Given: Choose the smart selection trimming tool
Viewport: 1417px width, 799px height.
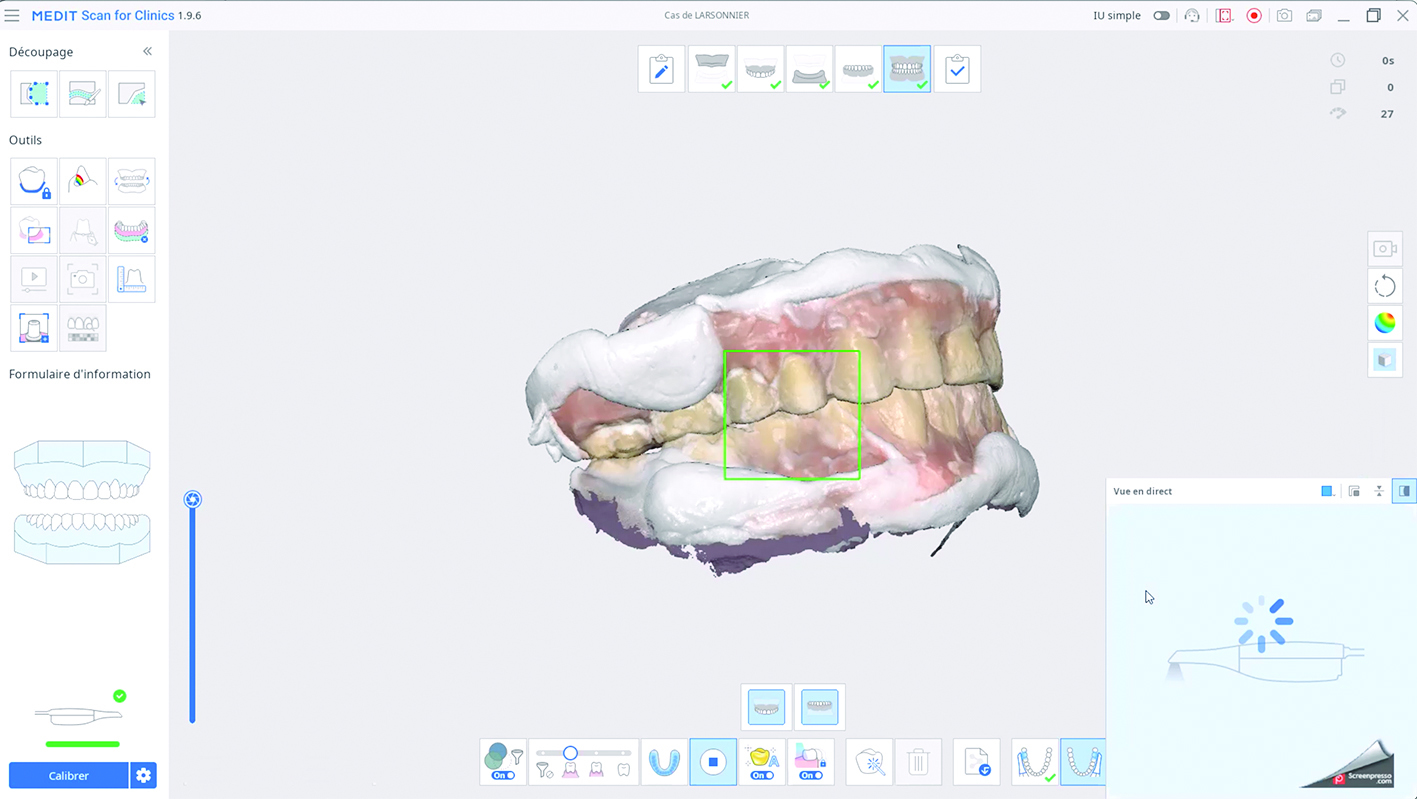Looking at the screenshot, I should [131, 94].
